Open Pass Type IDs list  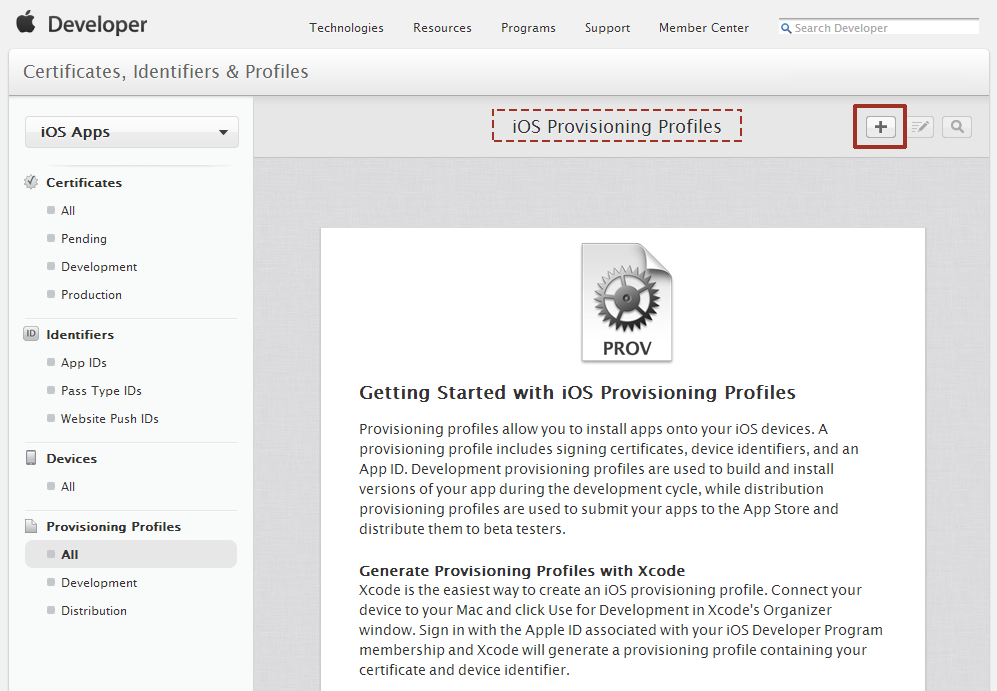click(101, 390)
